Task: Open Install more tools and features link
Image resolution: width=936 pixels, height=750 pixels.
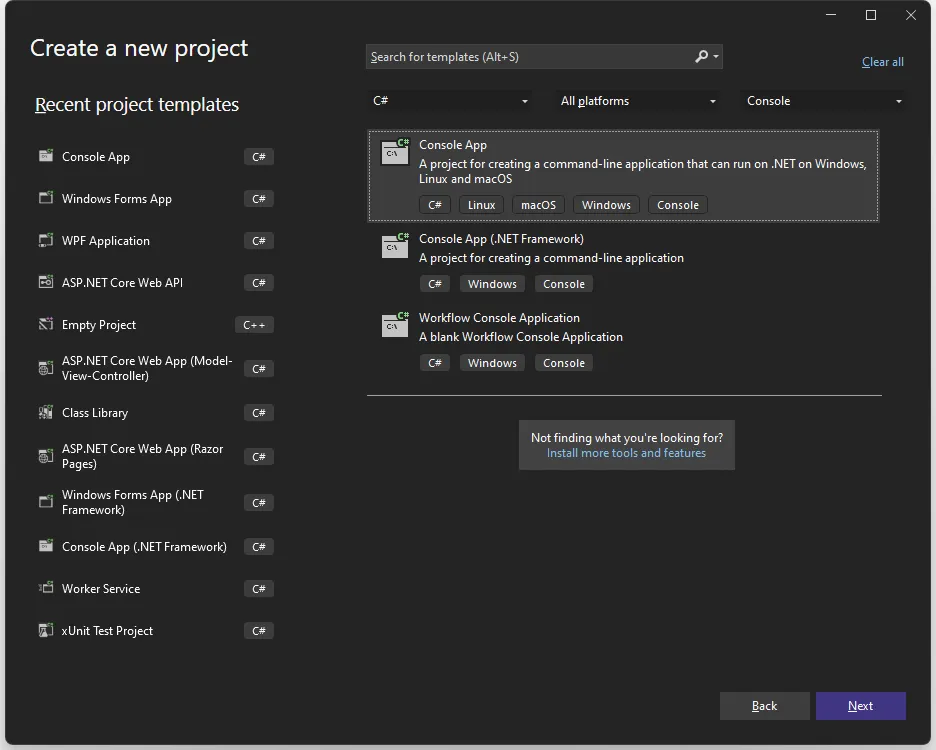Action: 626,453
